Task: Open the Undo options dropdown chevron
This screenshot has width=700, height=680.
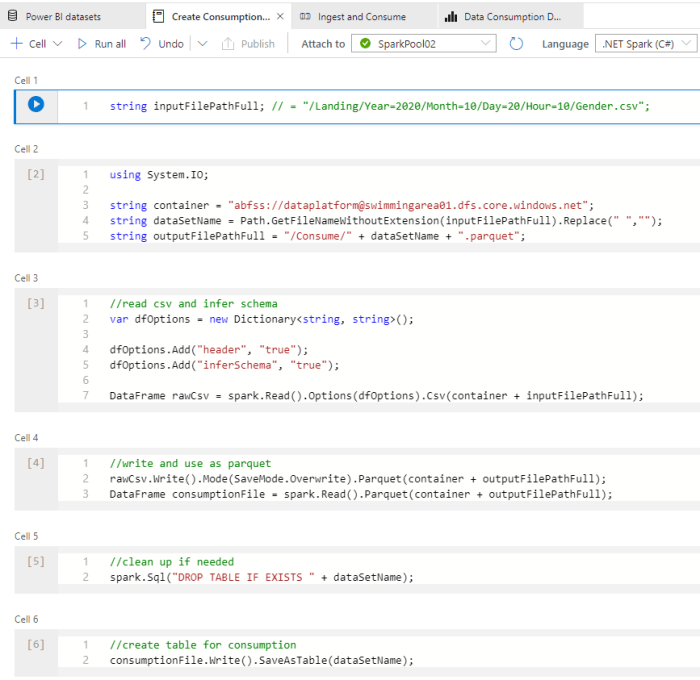Action: click(x=203, y=44)
